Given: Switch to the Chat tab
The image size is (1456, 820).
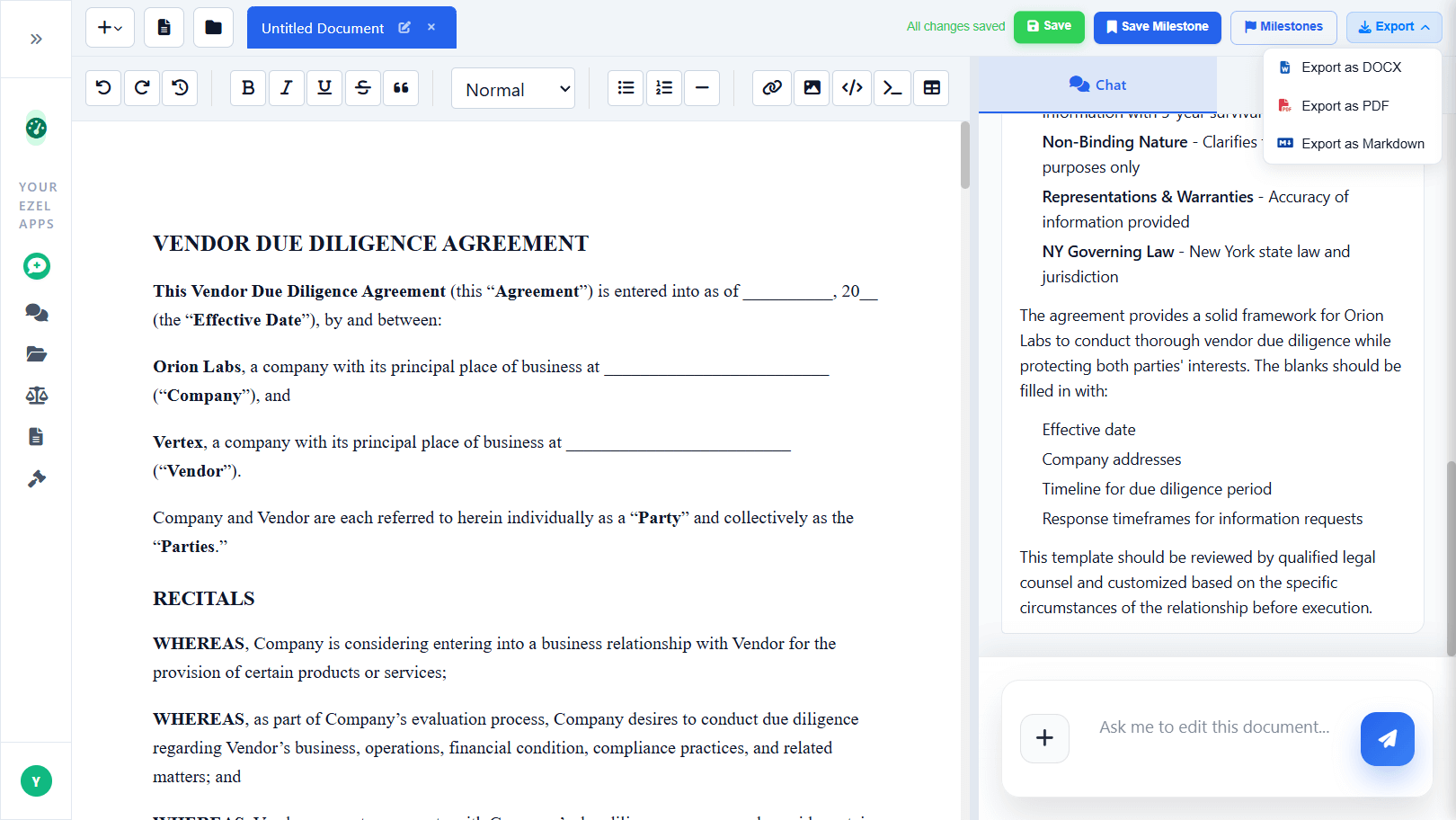Looking at the screenshot, I should 1097,85.
